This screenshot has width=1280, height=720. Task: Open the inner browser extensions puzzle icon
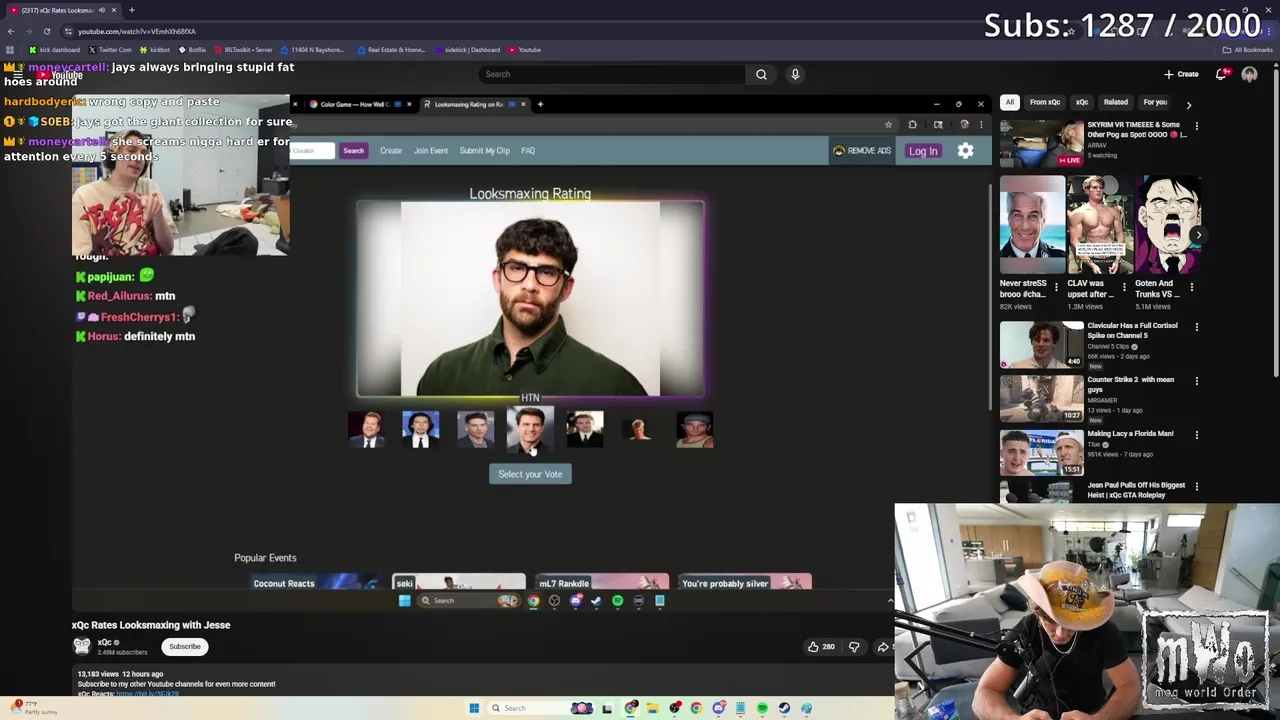[912, 125]
